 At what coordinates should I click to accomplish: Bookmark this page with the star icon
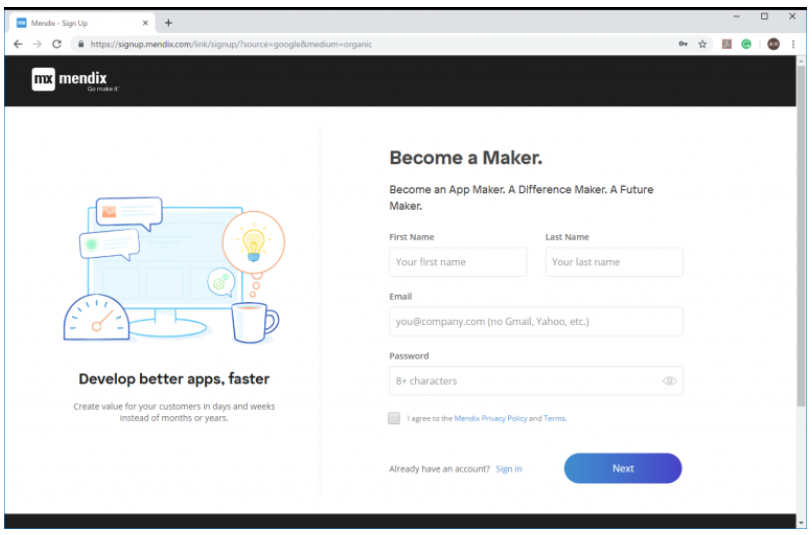pos(702,45)
